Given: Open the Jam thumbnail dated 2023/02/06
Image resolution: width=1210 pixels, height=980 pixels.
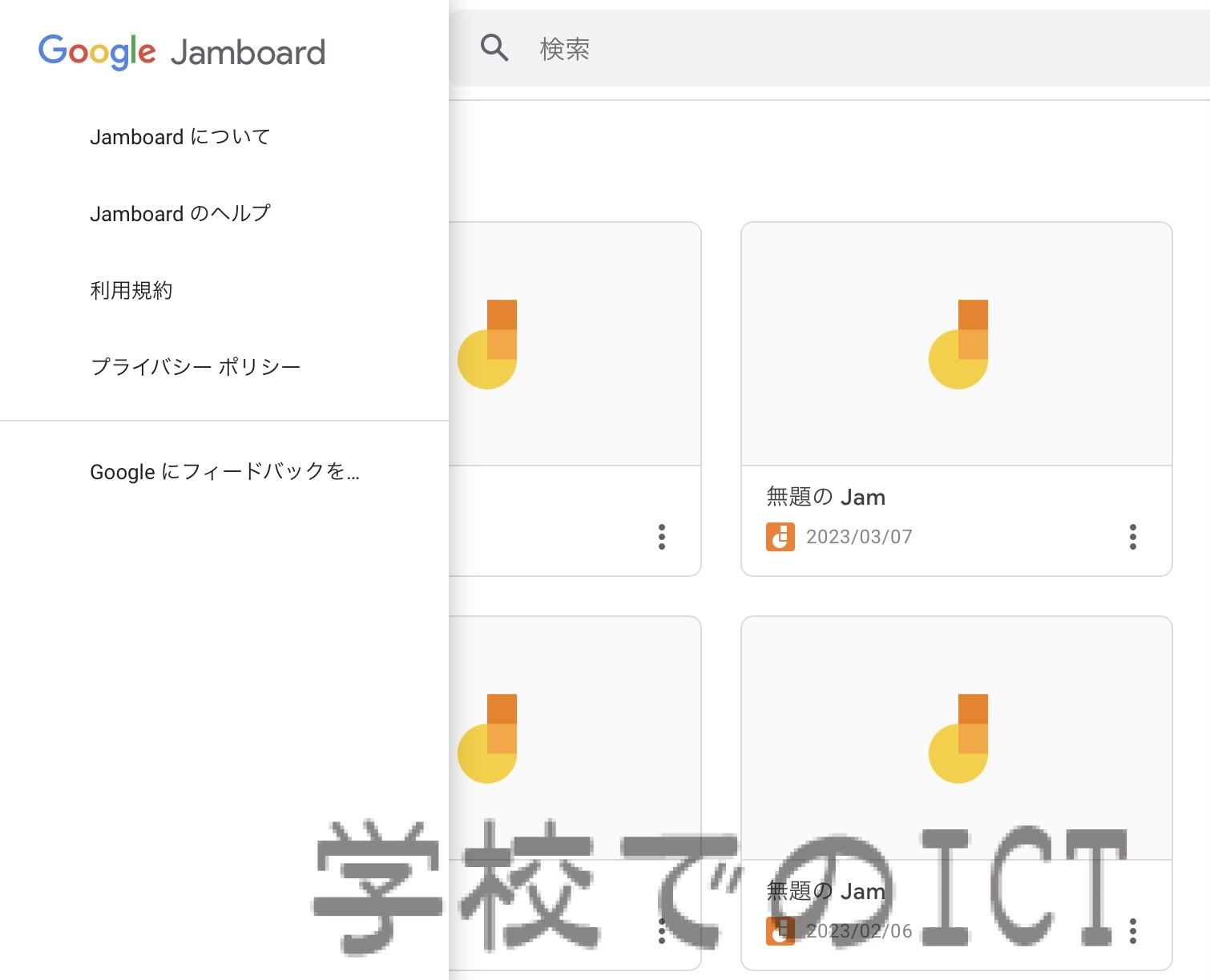Looking at the screenshot, I should point(957,738).
